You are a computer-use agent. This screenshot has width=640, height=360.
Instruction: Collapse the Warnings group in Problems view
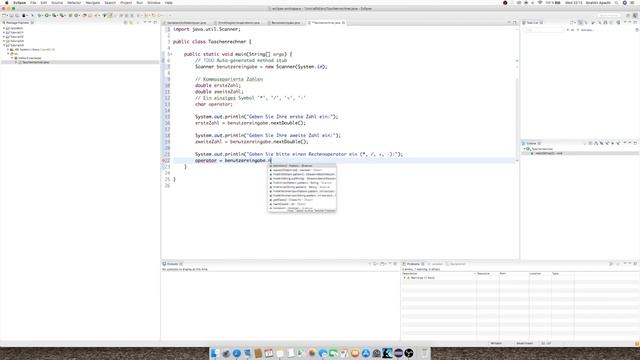tap(404, 278)
